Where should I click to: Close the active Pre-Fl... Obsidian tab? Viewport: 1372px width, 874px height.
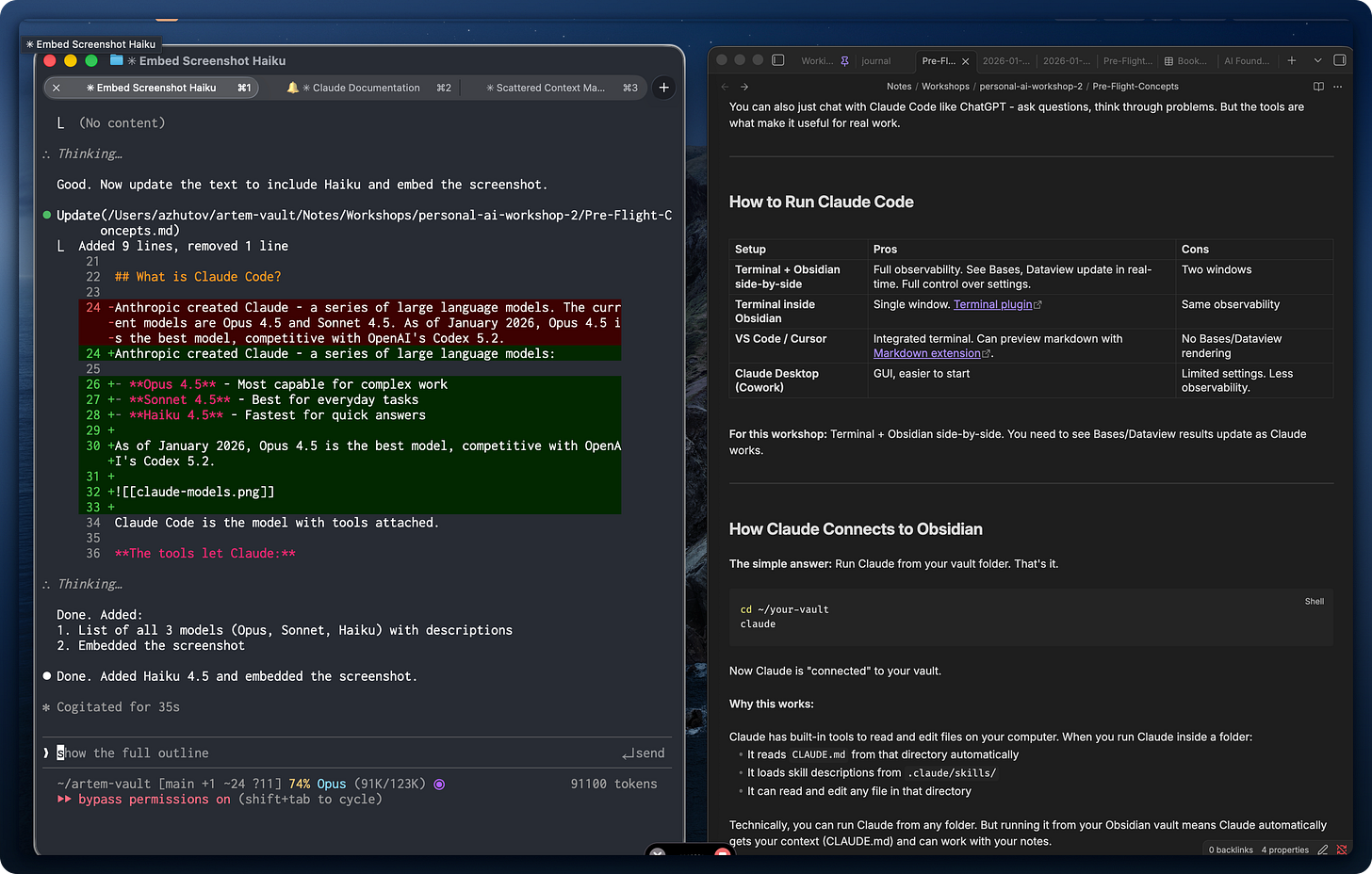(965, 61)
